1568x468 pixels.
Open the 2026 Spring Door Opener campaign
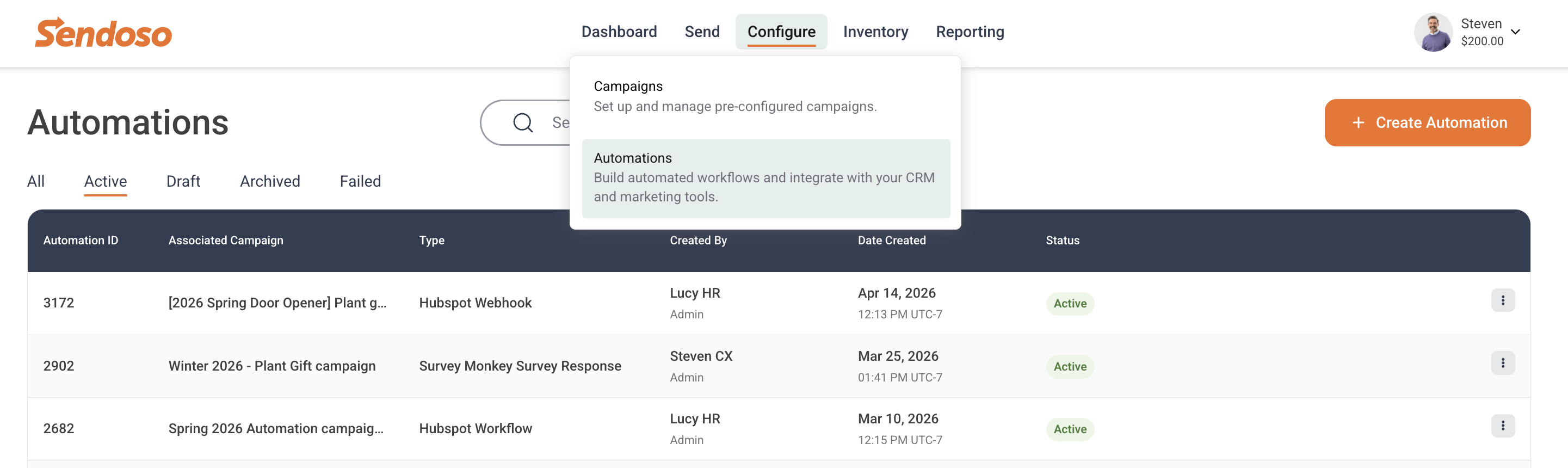[277, 303]
